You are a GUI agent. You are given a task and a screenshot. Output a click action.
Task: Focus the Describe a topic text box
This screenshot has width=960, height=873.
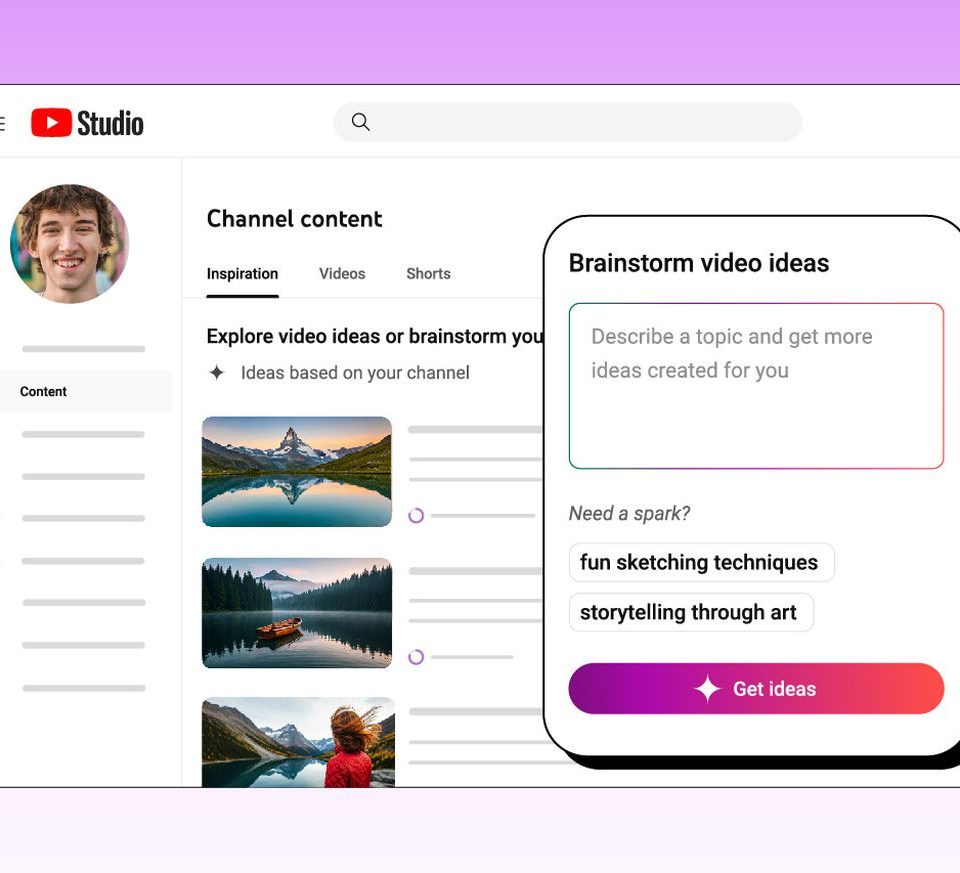(x=755, y=385)
